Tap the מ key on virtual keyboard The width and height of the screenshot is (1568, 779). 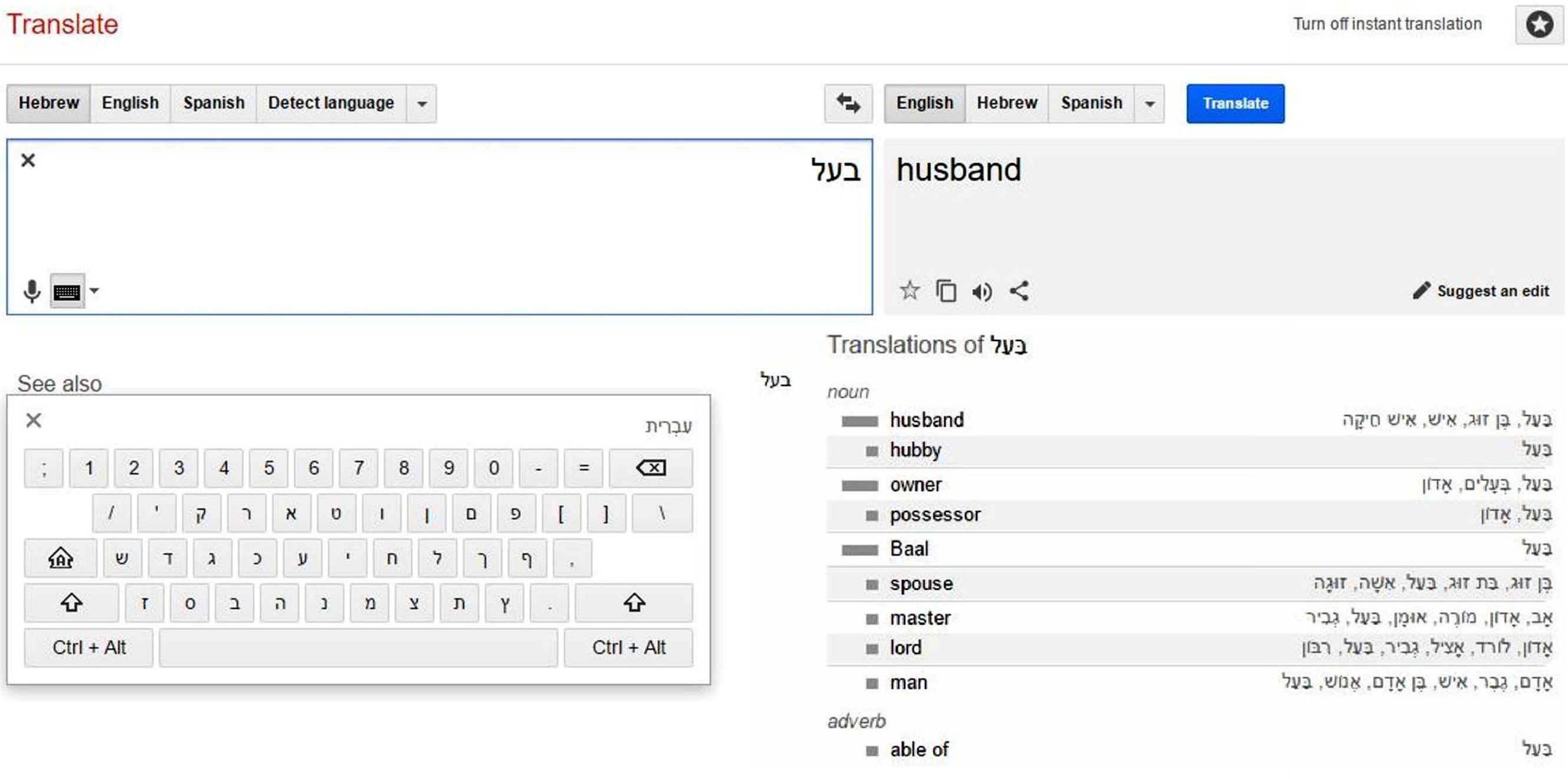(370, 602)
